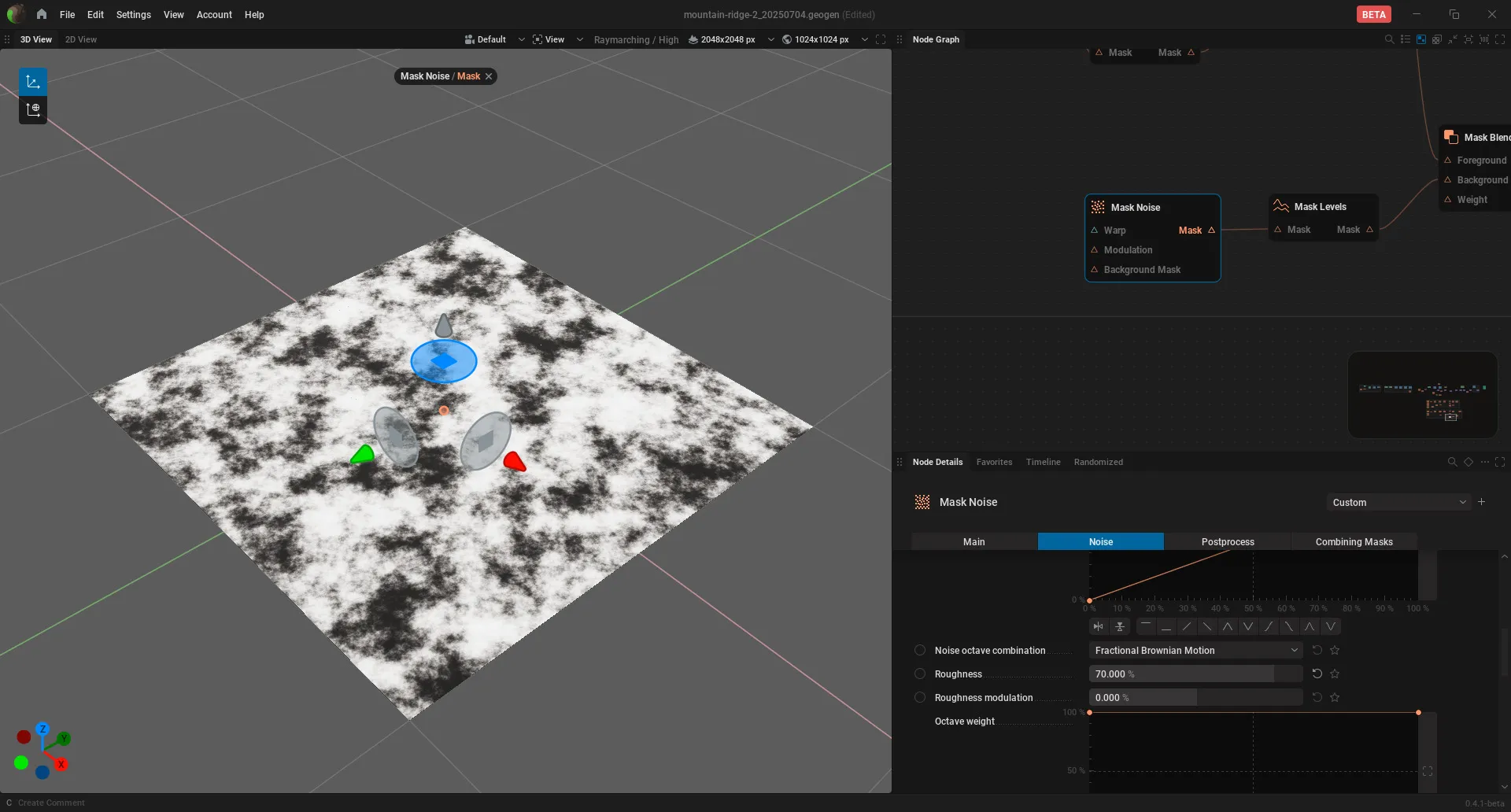
Task: Click the axes gizmo tool button in the 3D view
Action: click(x=33, y=82)
